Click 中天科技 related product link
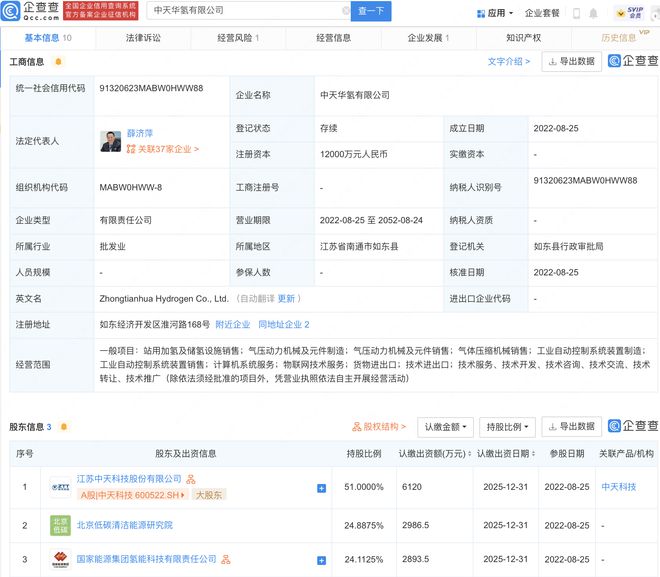This screenshot has width=660, height=577. [x=619, y=487]
